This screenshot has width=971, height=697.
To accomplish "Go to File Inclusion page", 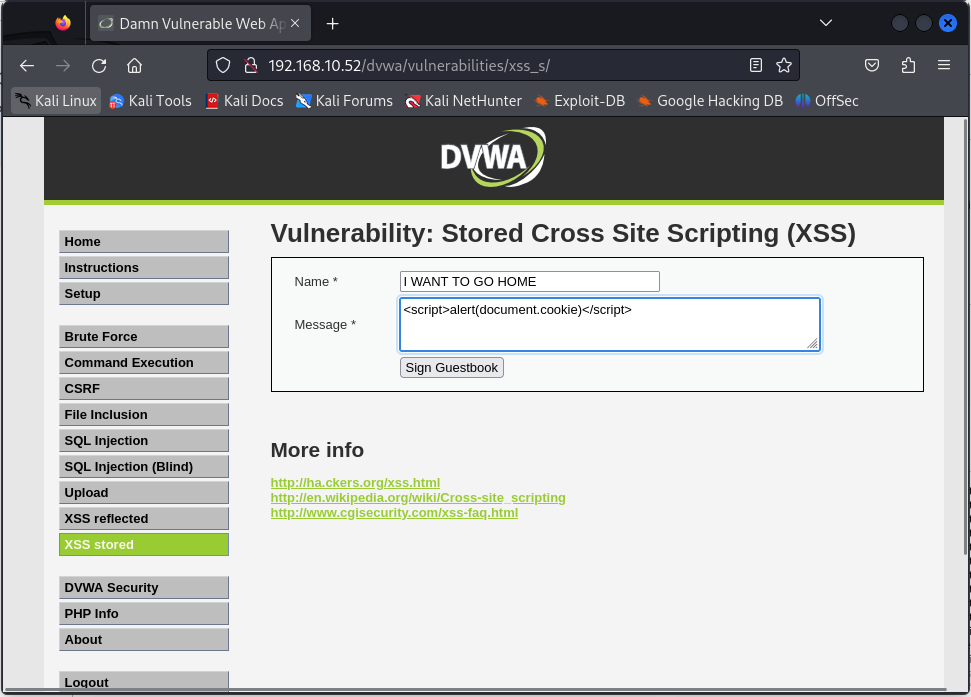I will pyautogui.click(x=144, y=415).
